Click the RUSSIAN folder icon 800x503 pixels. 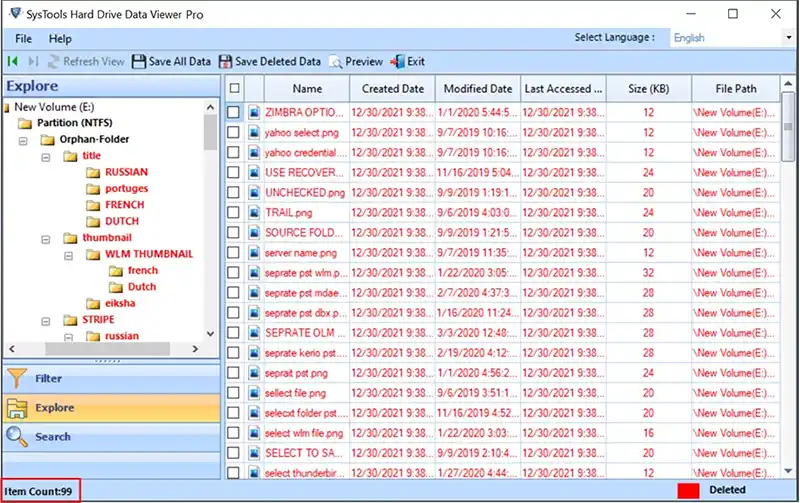tap(93, 172)
